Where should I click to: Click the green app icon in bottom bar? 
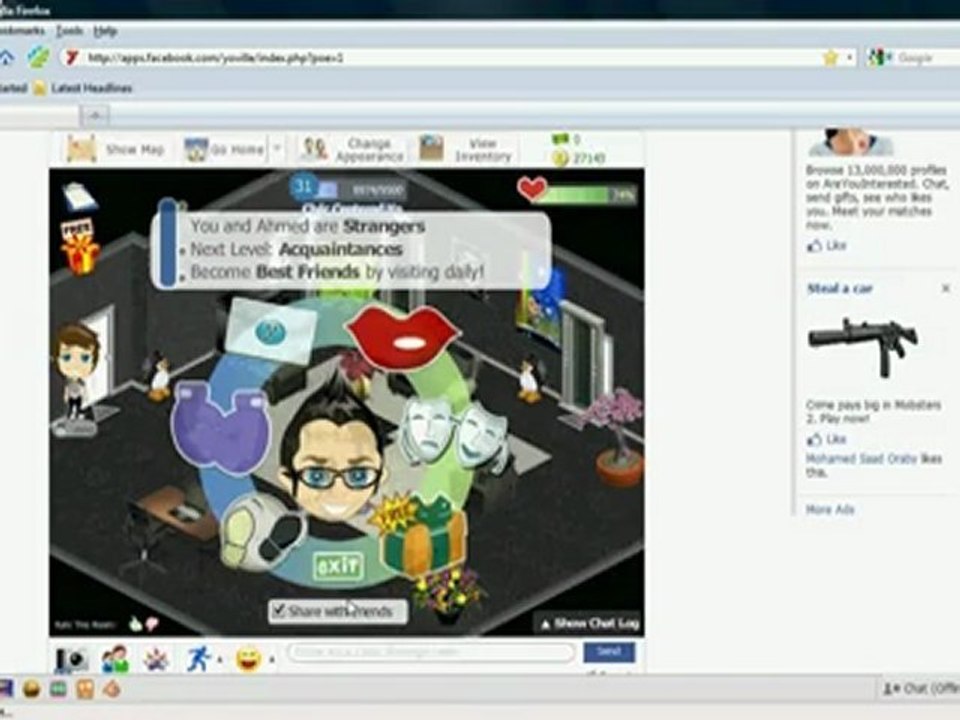click(x=58, y=689)
